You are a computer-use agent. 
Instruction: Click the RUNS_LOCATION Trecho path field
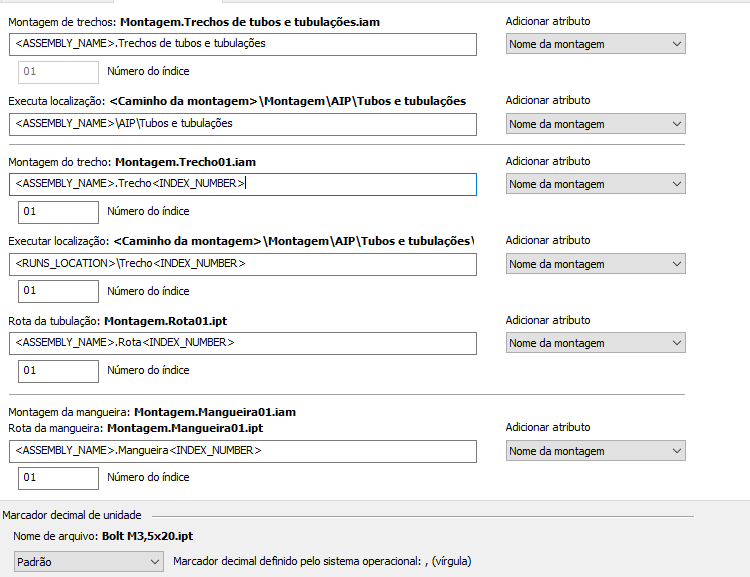click(x=244, y=264)
